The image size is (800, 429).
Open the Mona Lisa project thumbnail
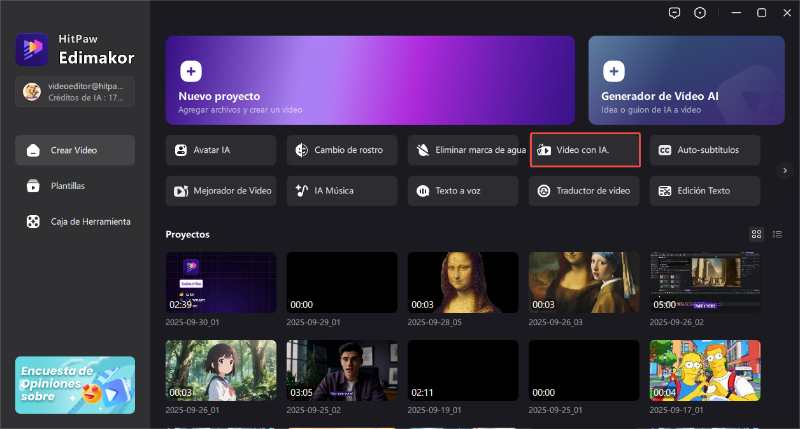[463, 283]
